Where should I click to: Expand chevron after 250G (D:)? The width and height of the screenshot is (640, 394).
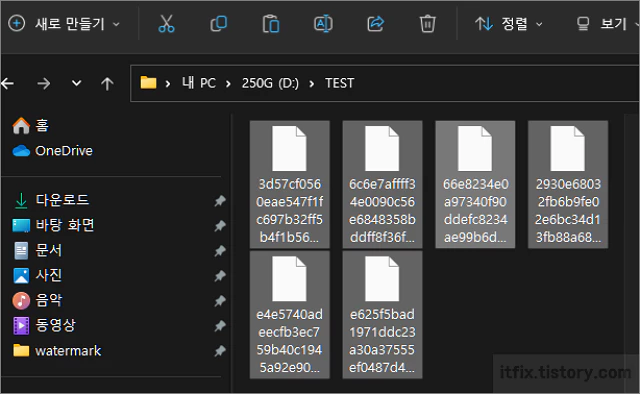tap(312, 84)
